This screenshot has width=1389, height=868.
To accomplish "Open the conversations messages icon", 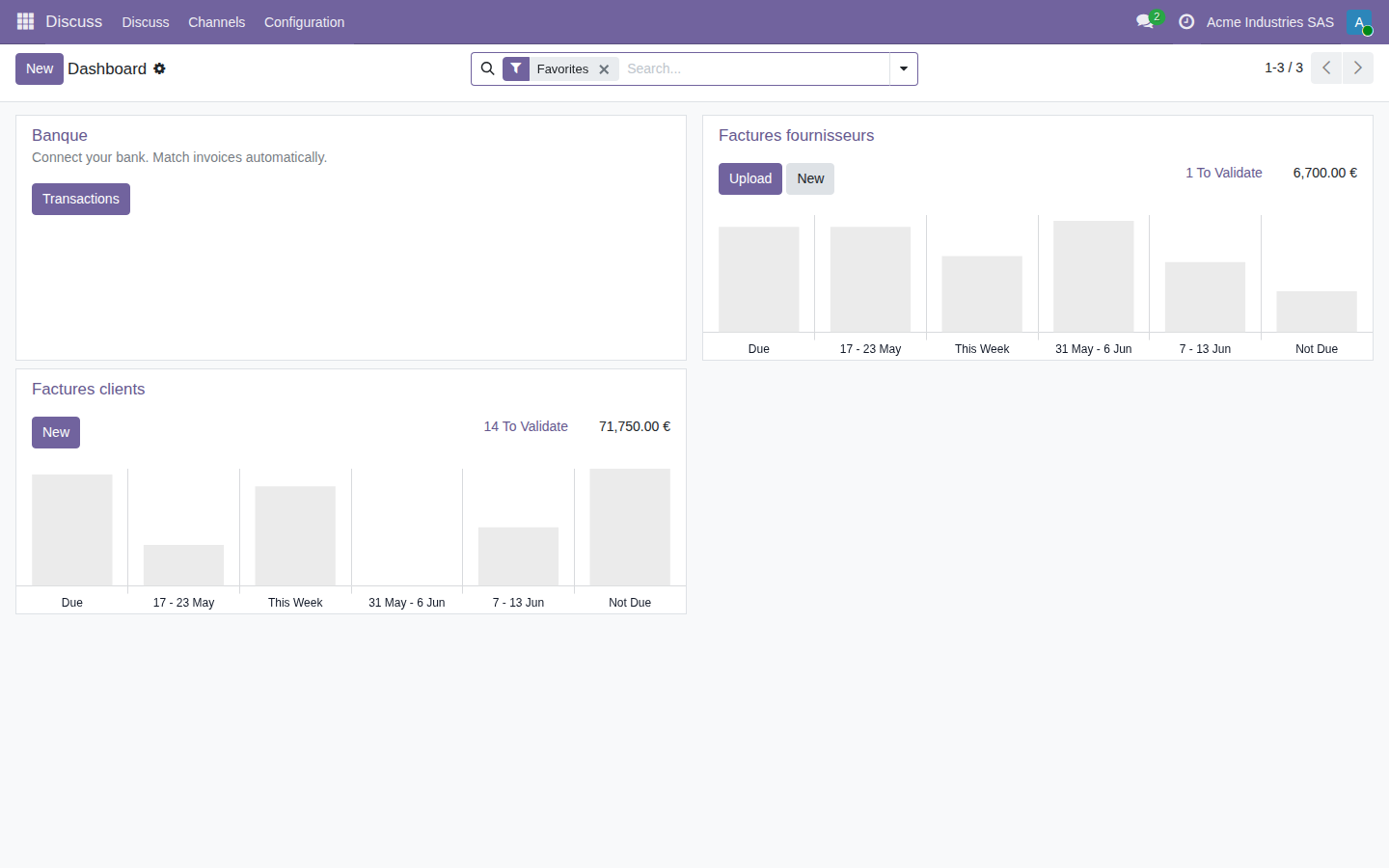I will coord(1145,21).
